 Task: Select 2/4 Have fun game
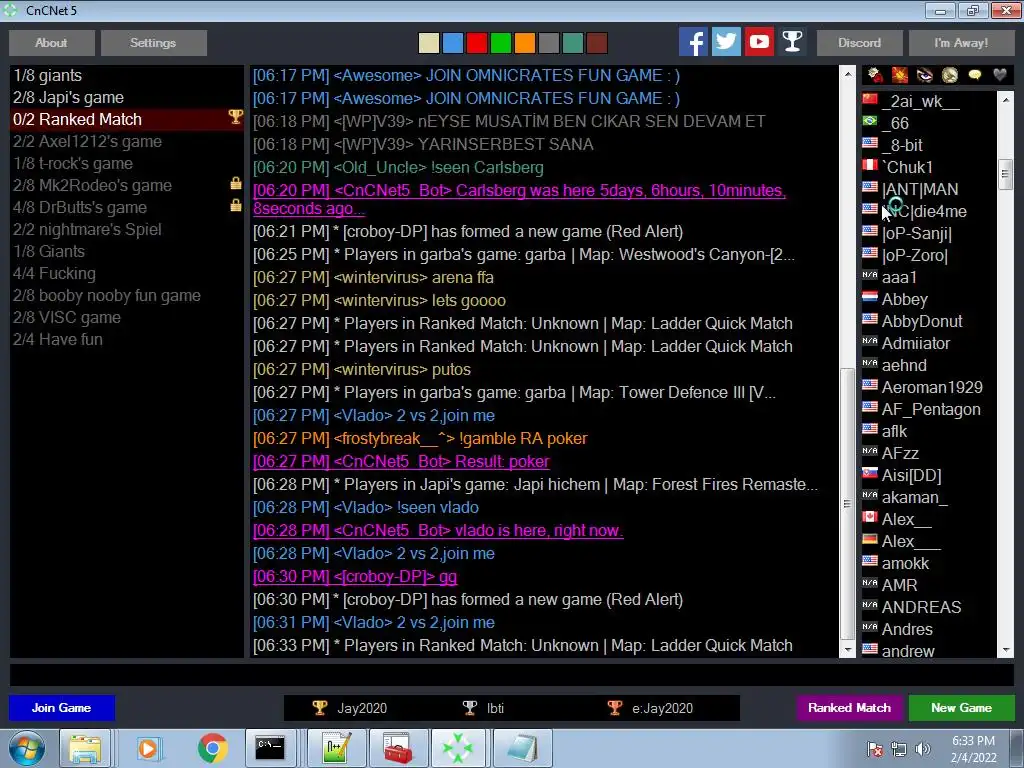(127, 340)
